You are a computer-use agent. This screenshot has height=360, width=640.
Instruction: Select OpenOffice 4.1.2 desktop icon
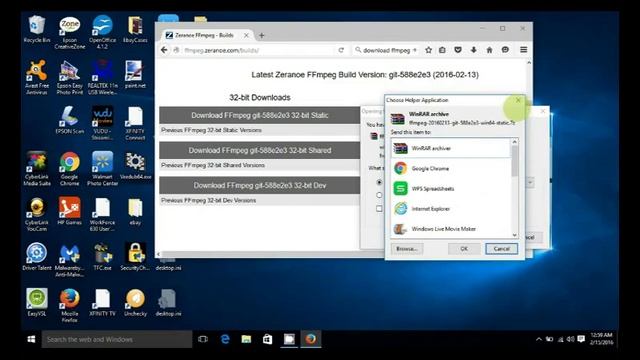102,33
